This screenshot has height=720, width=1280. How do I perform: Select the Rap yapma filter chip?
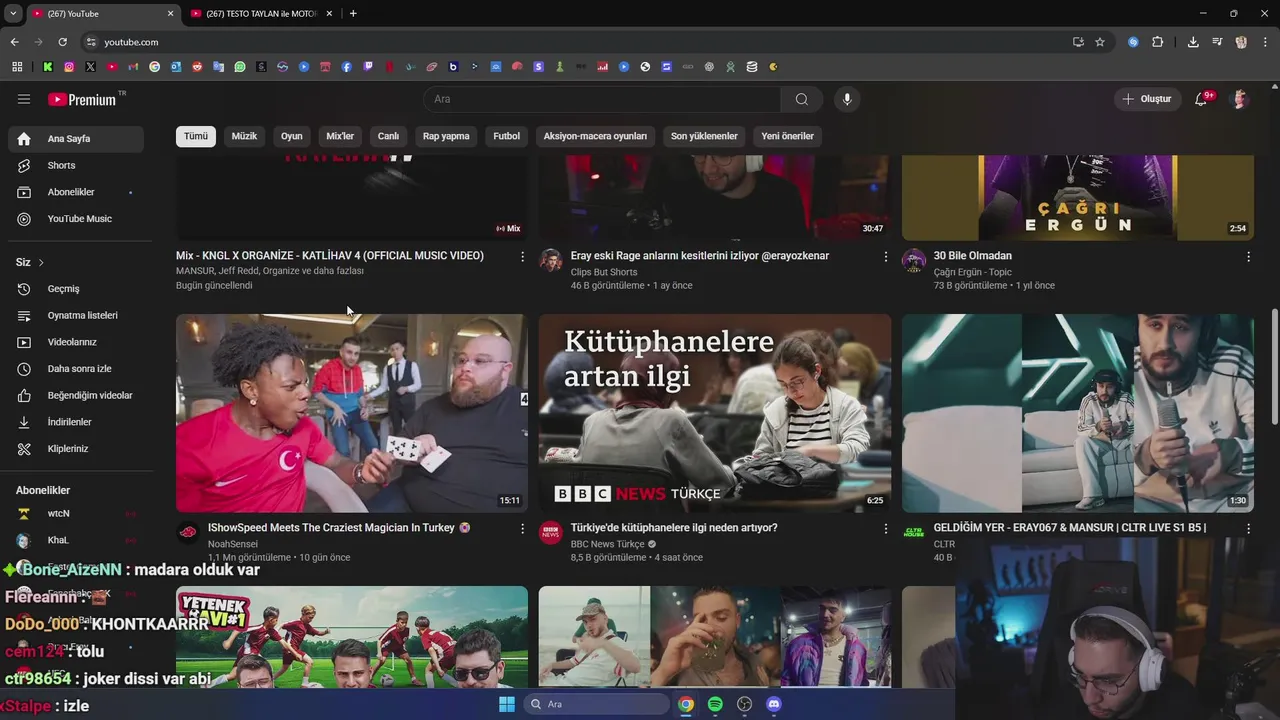pos(446,136)
